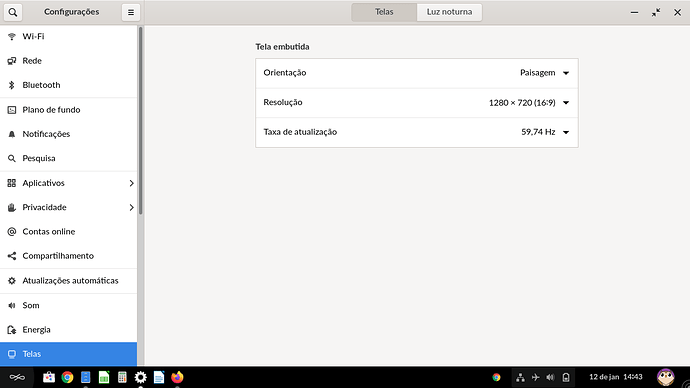Open Wi-Fi settings in sidebar
Image resolution: width=690 pixels, height=388 pixels.
pyautogui.click(x=69, y=37)
